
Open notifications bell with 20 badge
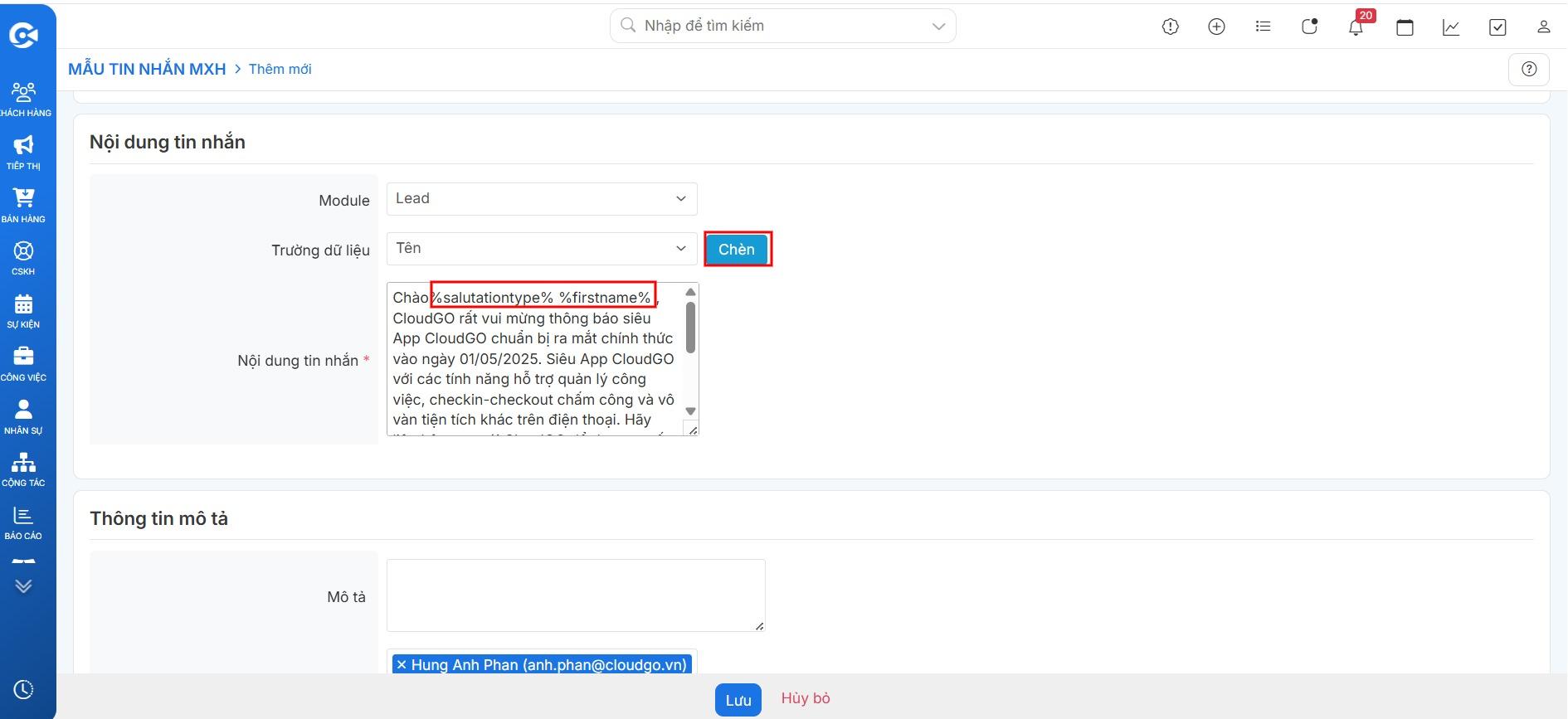(1356, 27)
